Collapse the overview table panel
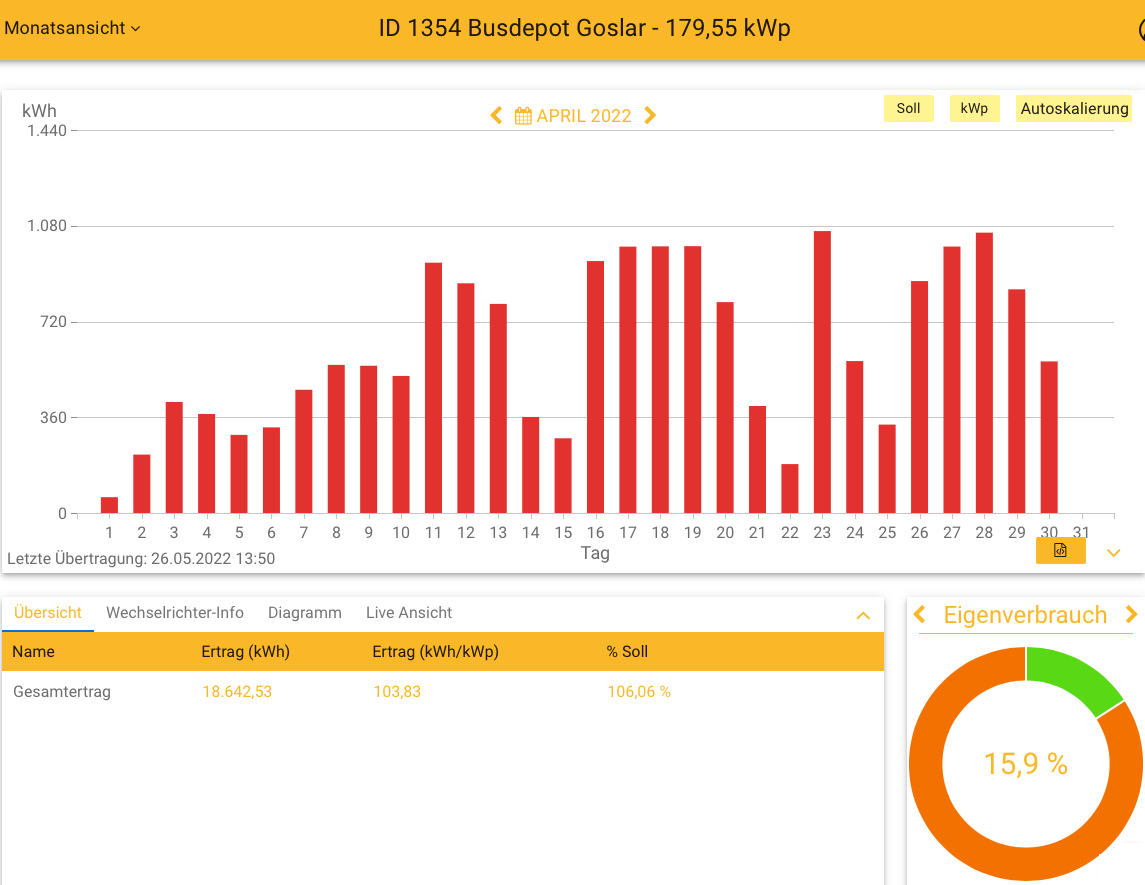Image resolution: width=1145 pixels, height=885 pixels. point(863,616)
